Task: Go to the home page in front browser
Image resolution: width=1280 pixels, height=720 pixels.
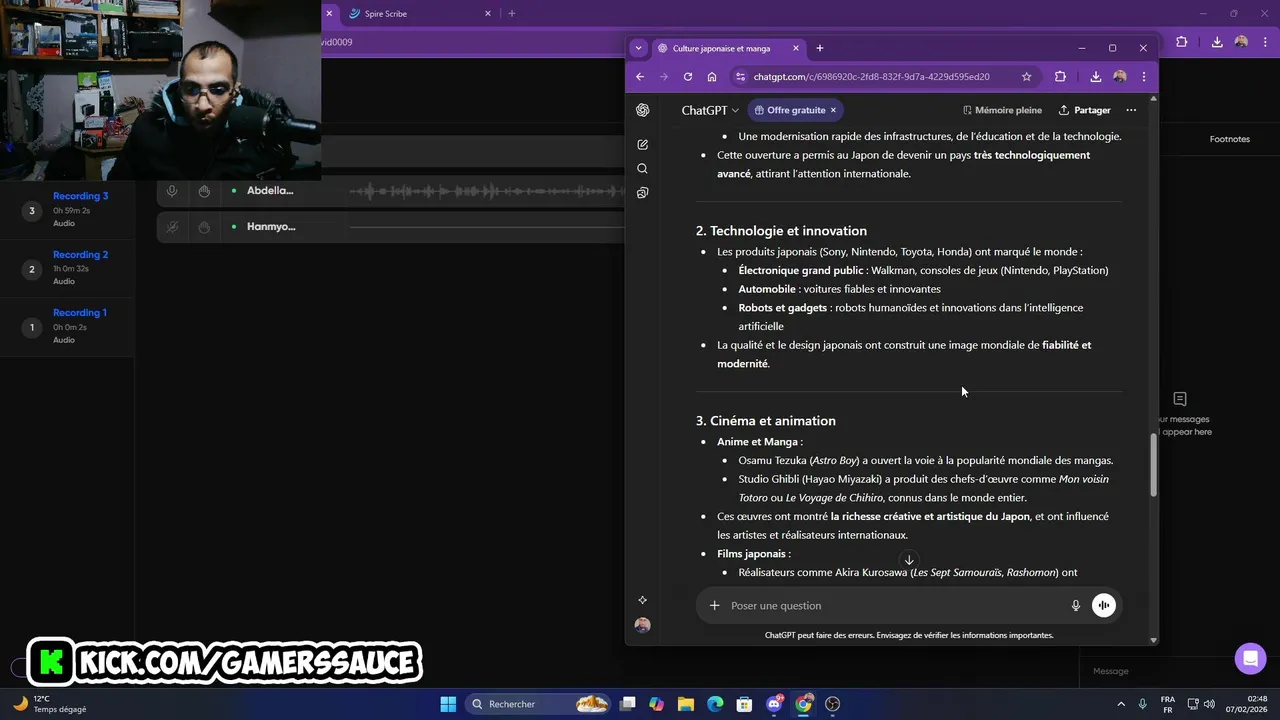Action: pyautogui.click(x=712, y=77)
